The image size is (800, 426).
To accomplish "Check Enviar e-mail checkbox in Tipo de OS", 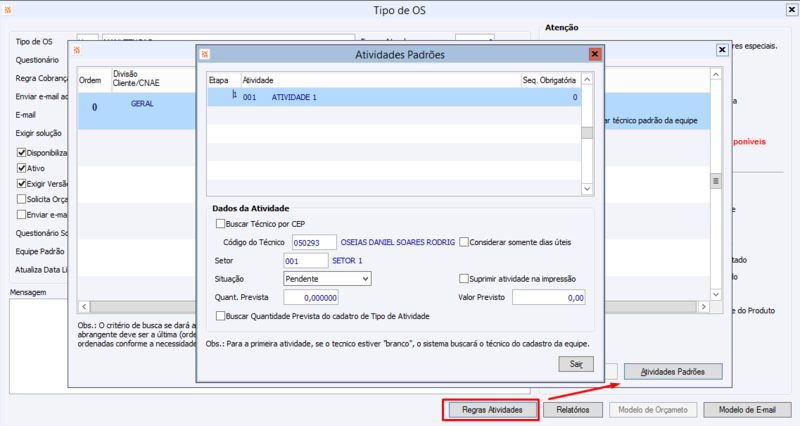I will click(21, 214).
